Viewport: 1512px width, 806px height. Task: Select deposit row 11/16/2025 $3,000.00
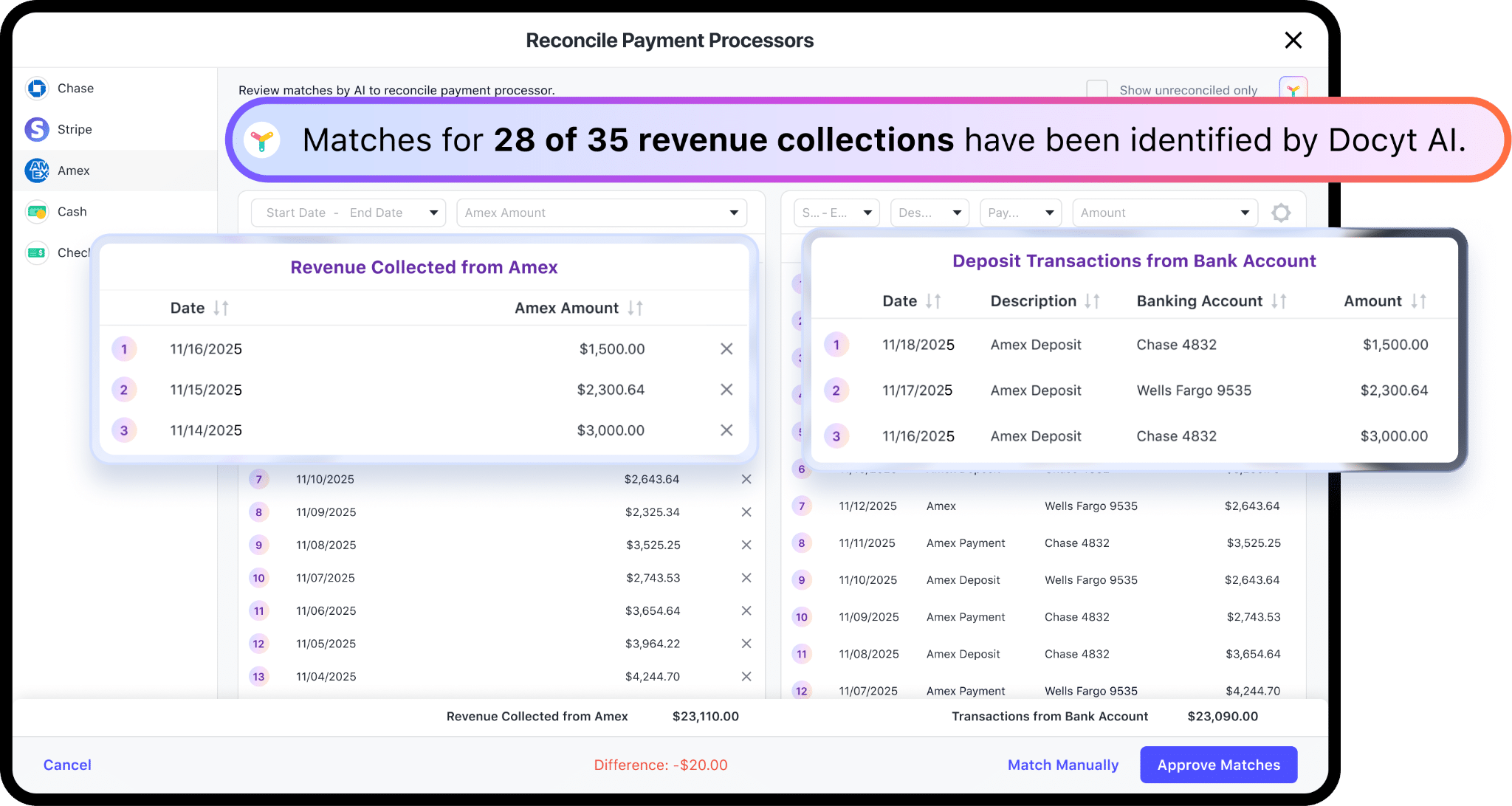[1134, 436]
